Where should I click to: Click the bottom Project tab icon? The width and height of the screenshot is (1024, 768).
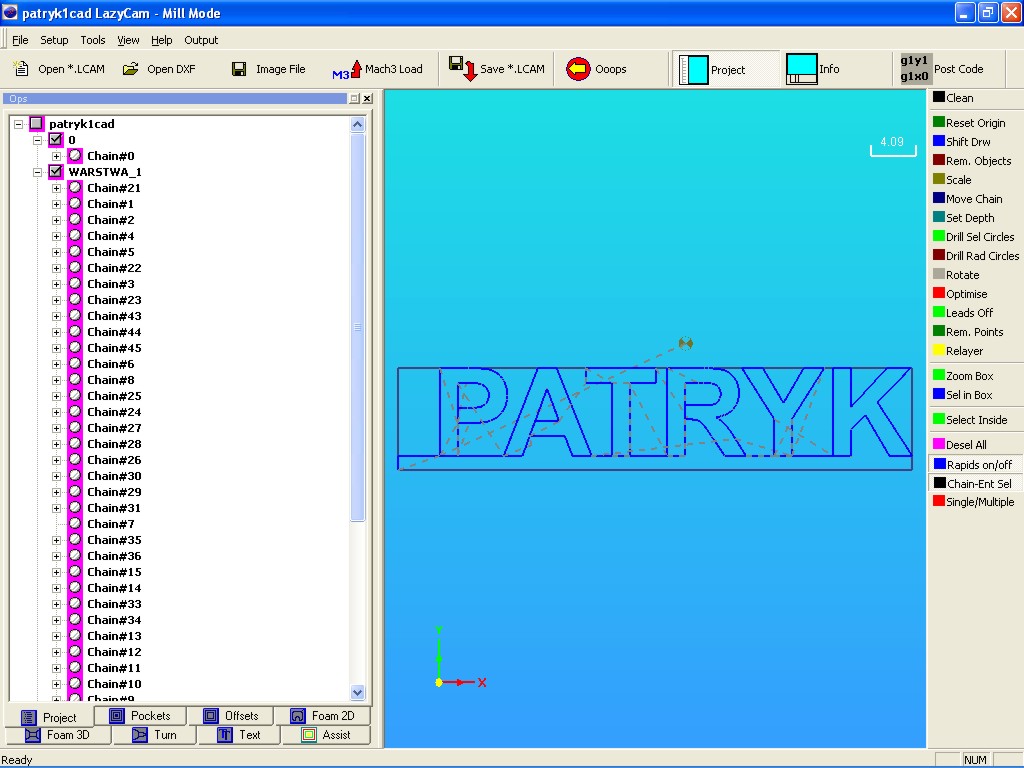click(28, 718)
